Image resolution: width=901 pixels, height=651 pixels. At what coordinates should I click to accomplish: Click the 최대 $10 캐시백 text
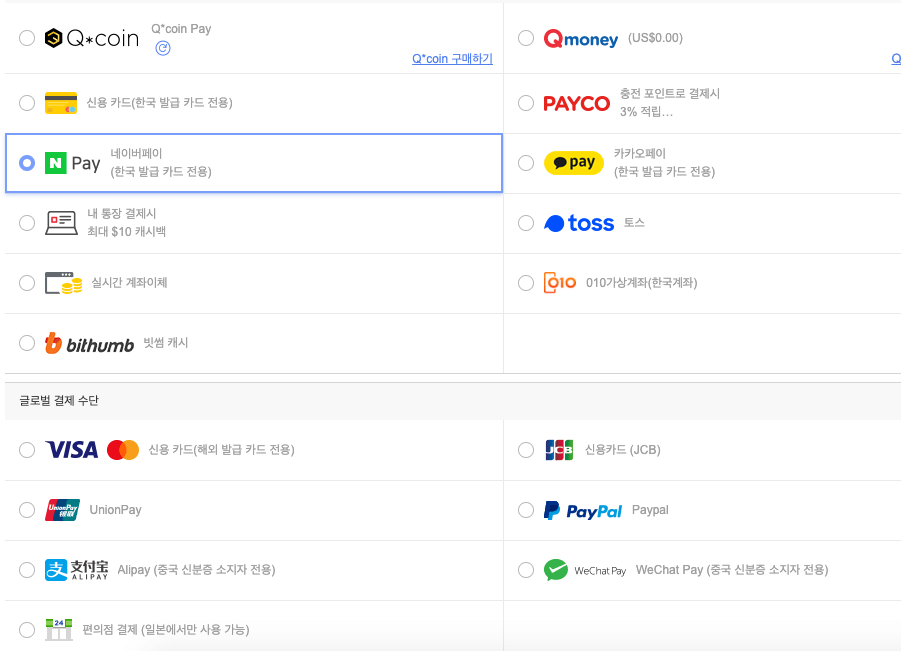126,232
